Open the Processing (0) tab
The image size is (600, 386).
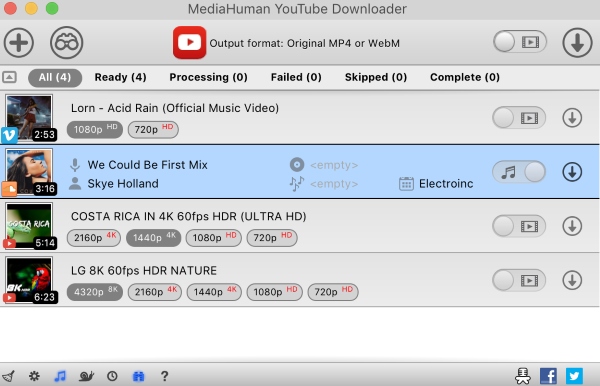pyautogui.click(x=209, y=77)
